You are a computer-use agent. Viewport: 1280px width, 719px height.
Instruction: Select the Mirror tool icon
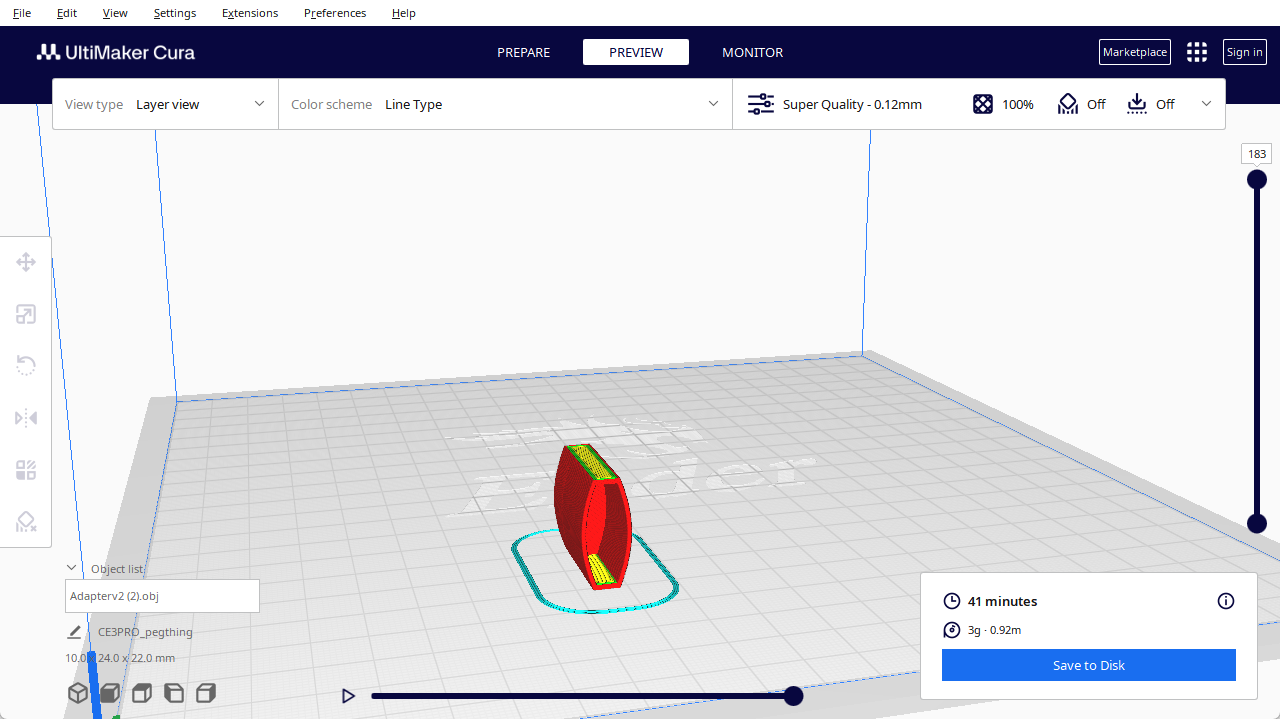26,418
